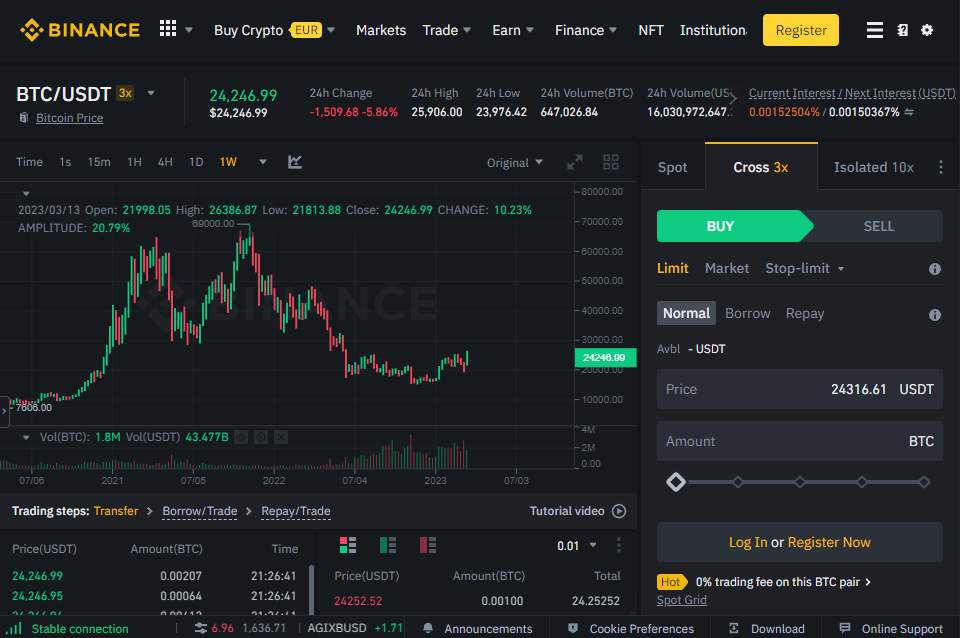Select the Limit order tab
This screenshot has height=638, width=960.
(672, 268)
